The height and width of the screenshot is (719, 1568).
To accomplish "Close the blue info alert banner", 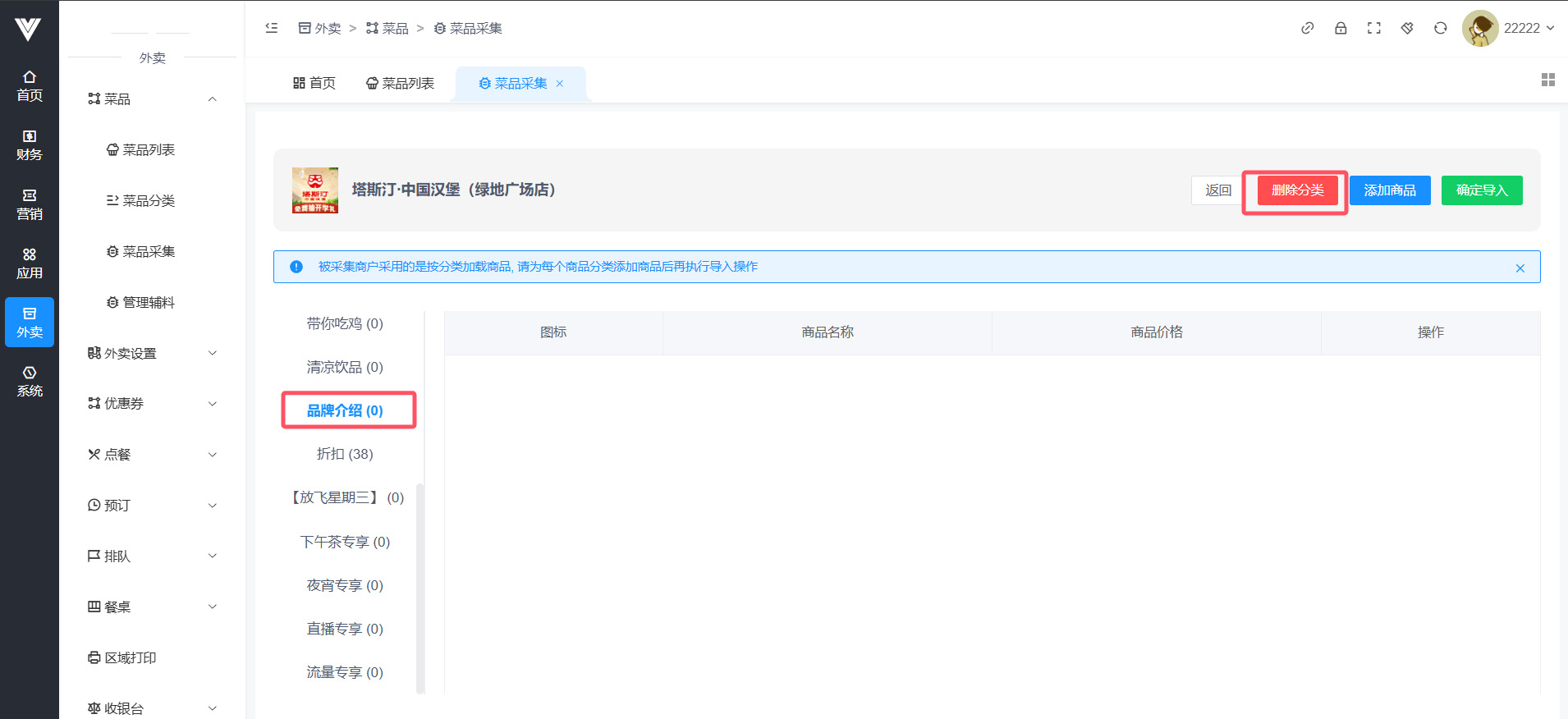I will point(1520,268).
